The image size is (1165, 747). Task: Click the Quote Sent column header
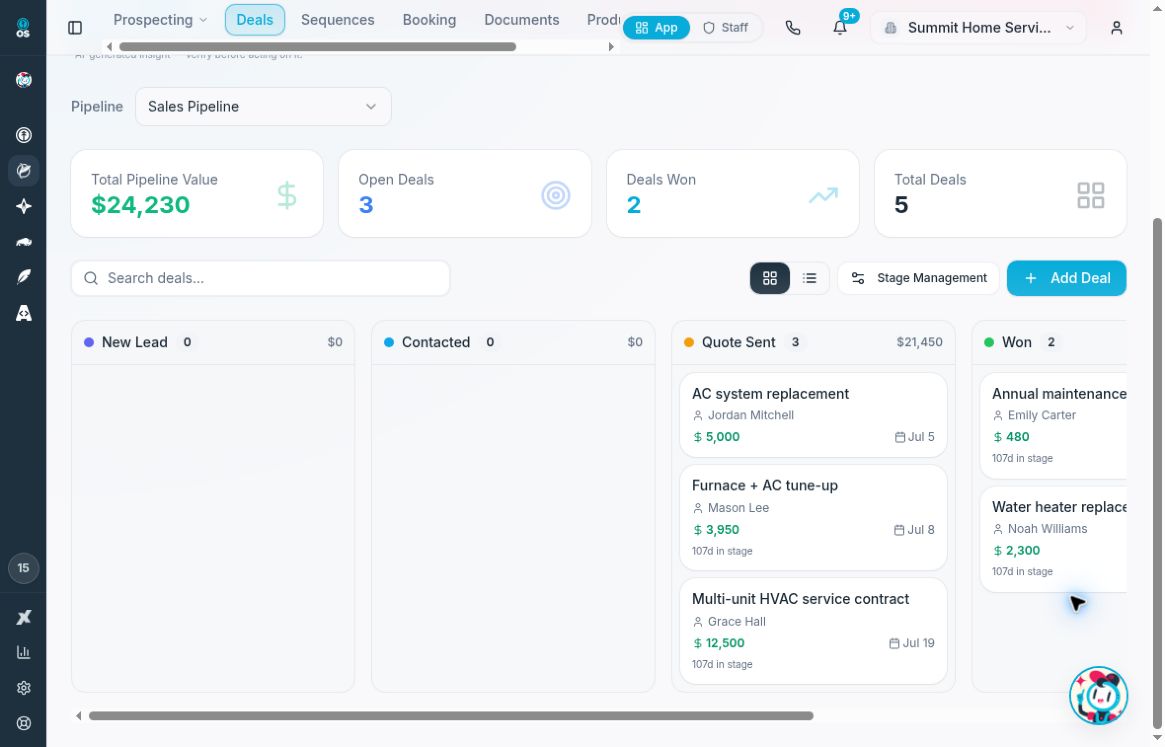pyautogui.click(x=813, y=342)
